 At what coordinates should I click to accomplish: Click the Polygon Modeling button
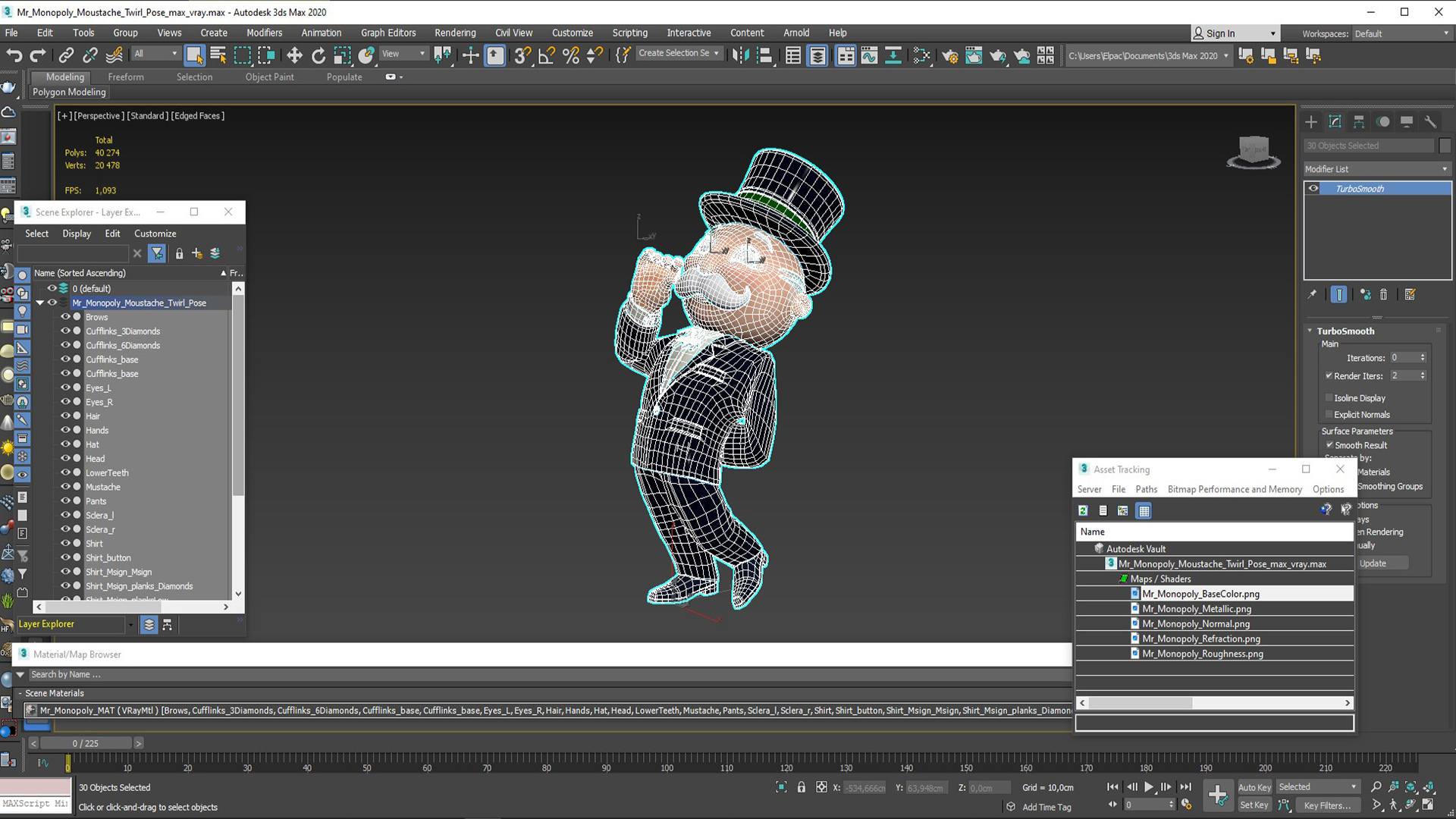point(69,92)
